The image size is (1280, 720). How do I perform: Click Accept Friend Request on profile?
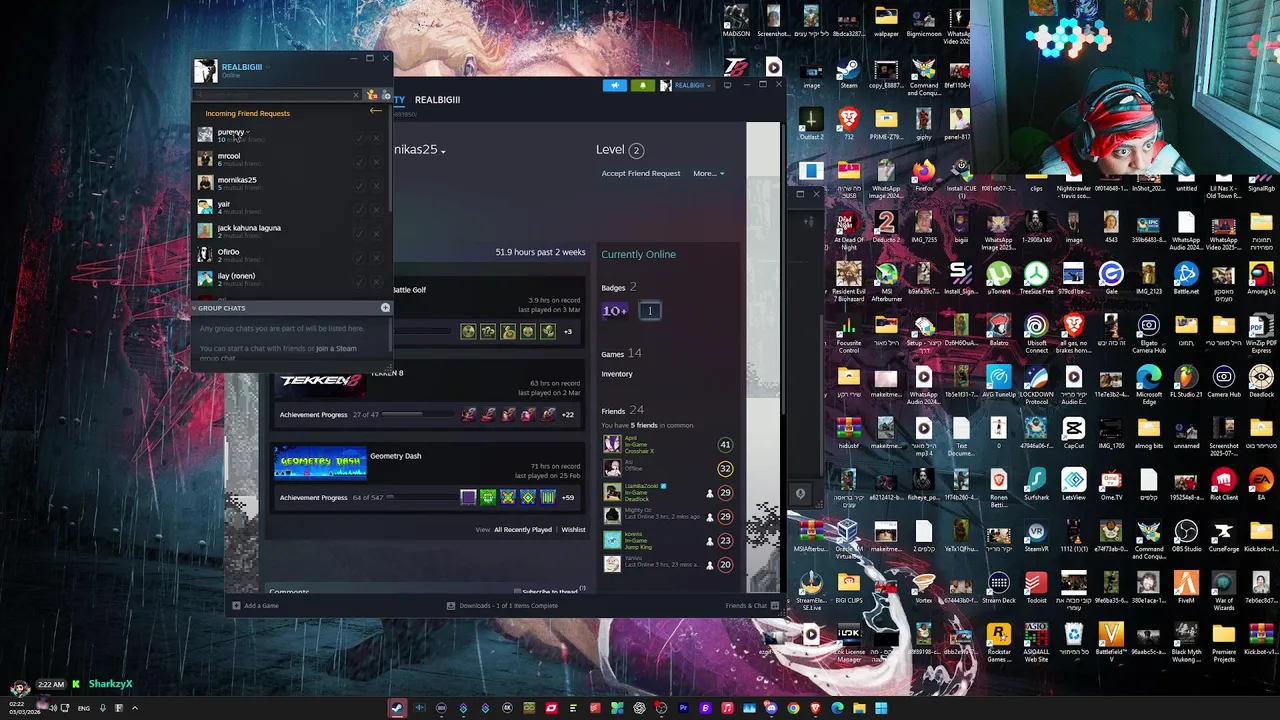[x=641, y=173]
